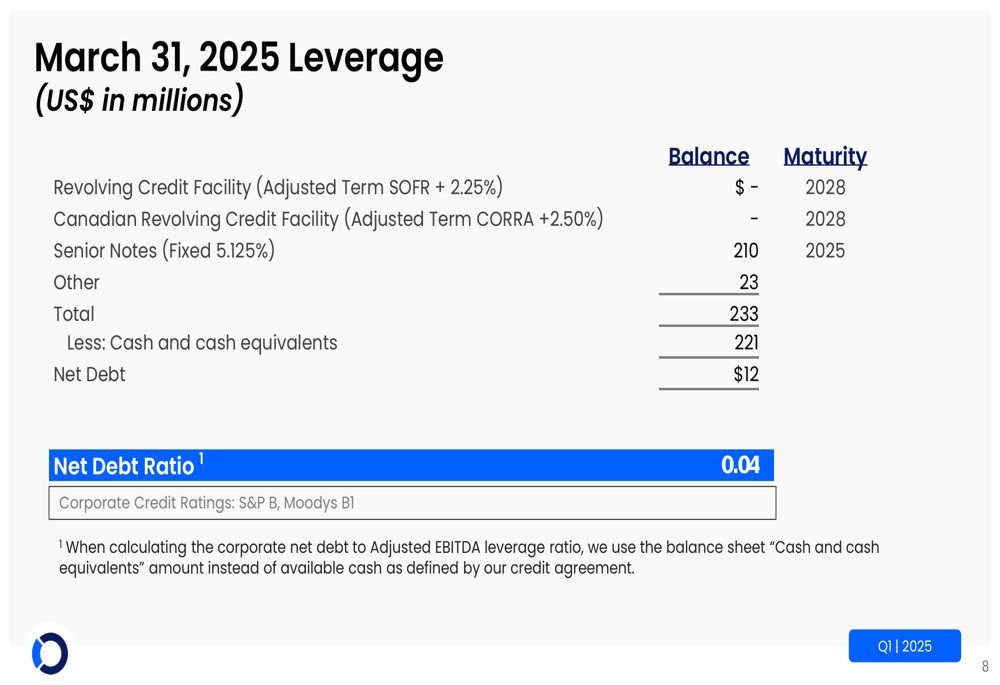Click the page number 8

pyautogui.click(x=985, y=667)
